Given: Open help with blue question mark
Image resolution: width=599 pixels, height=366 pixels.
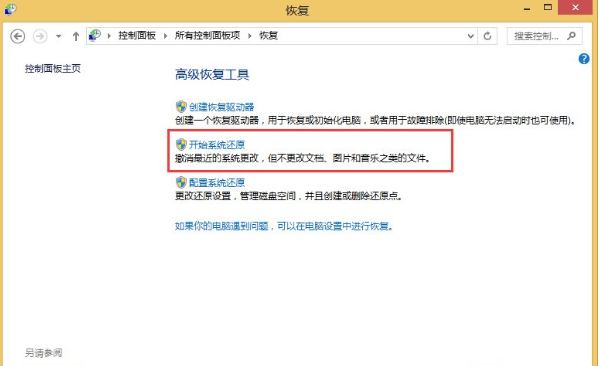Looking at the screenshot, I should (584, 59).
